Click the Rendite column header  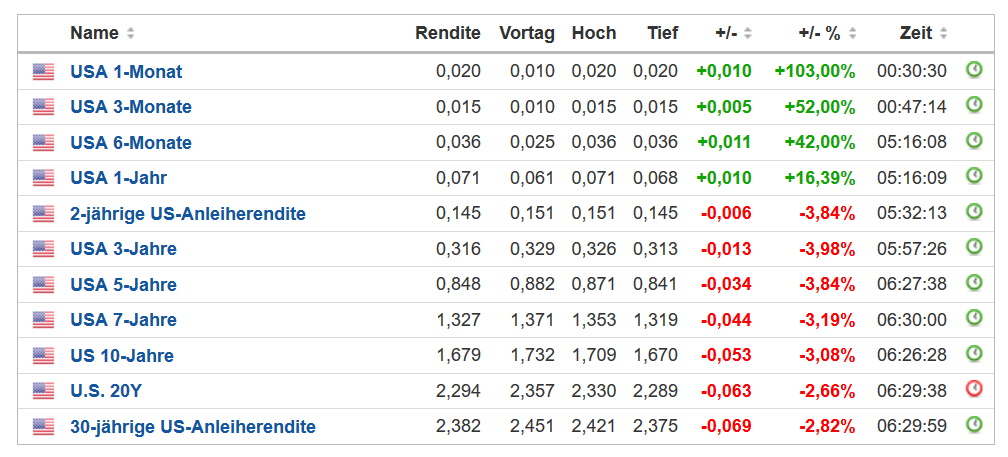[x=448, y=33]
